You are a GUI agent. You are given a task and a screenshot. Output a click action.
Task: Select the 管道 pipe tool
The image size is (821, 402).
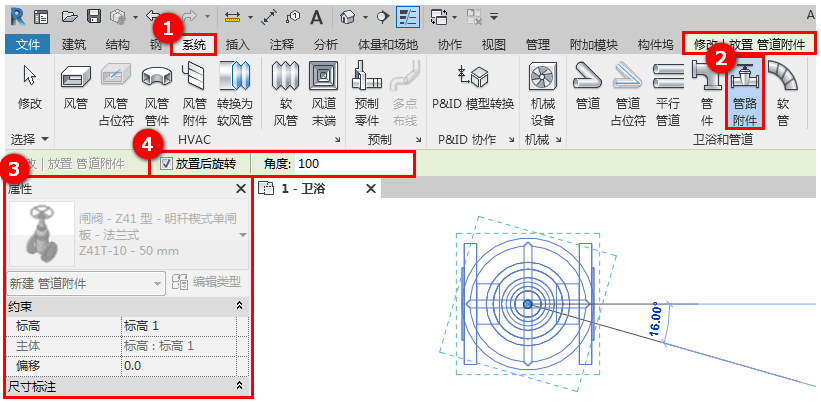point(587,87)
